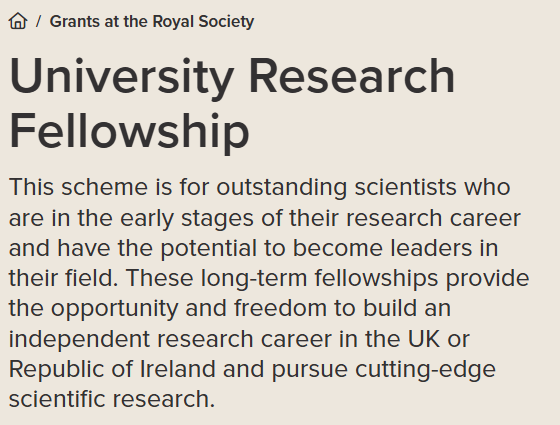
Task: Click the phrase 'outstanding scientists' in the paragraph
Action: pos(336,187)
